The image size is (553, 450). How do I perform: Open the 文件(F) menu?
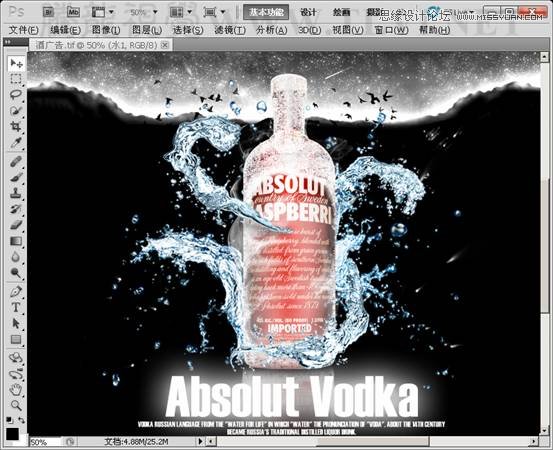pyautogui.click(x=24, y=30)
